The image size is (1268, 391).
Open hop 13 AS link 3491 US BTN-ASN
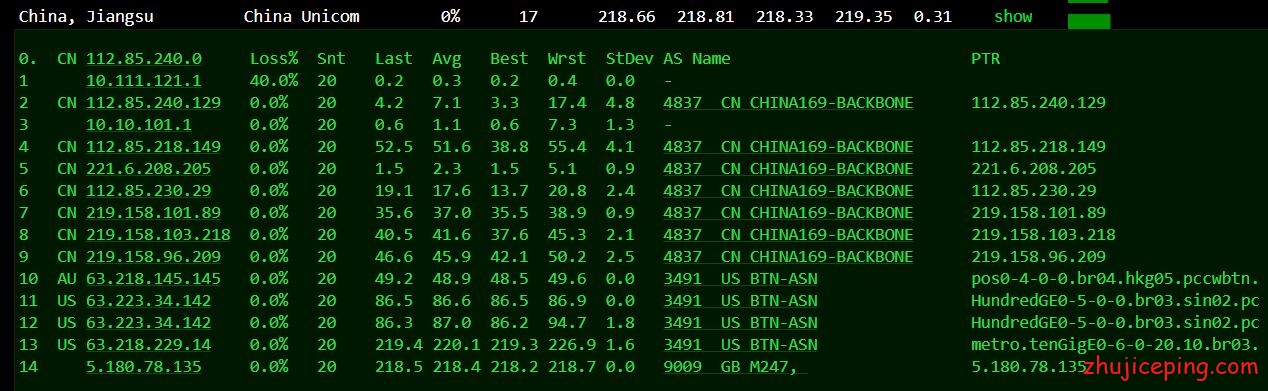click(740, 344)
